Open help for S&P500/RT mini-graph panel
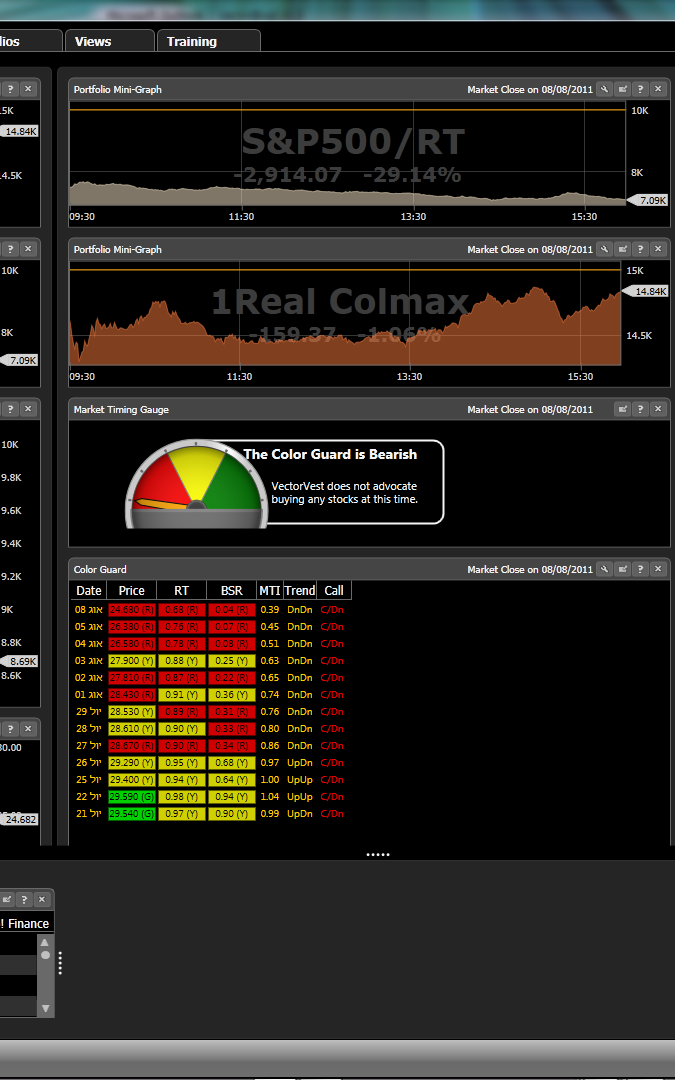The height and width of the screenshot is (1080, 675). [x=640, y=89]
